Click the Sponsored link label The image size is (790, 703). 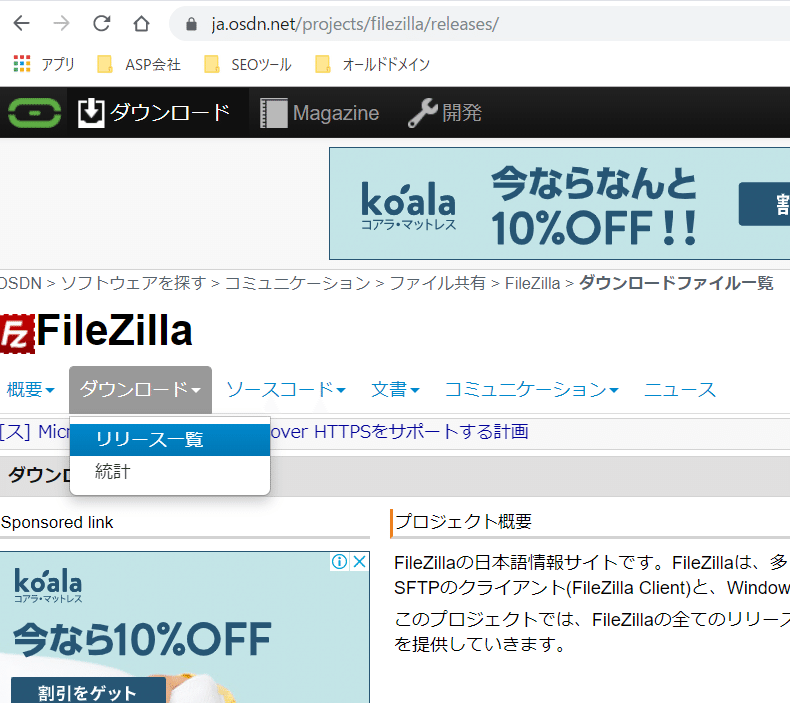click(x=57, y=523)
